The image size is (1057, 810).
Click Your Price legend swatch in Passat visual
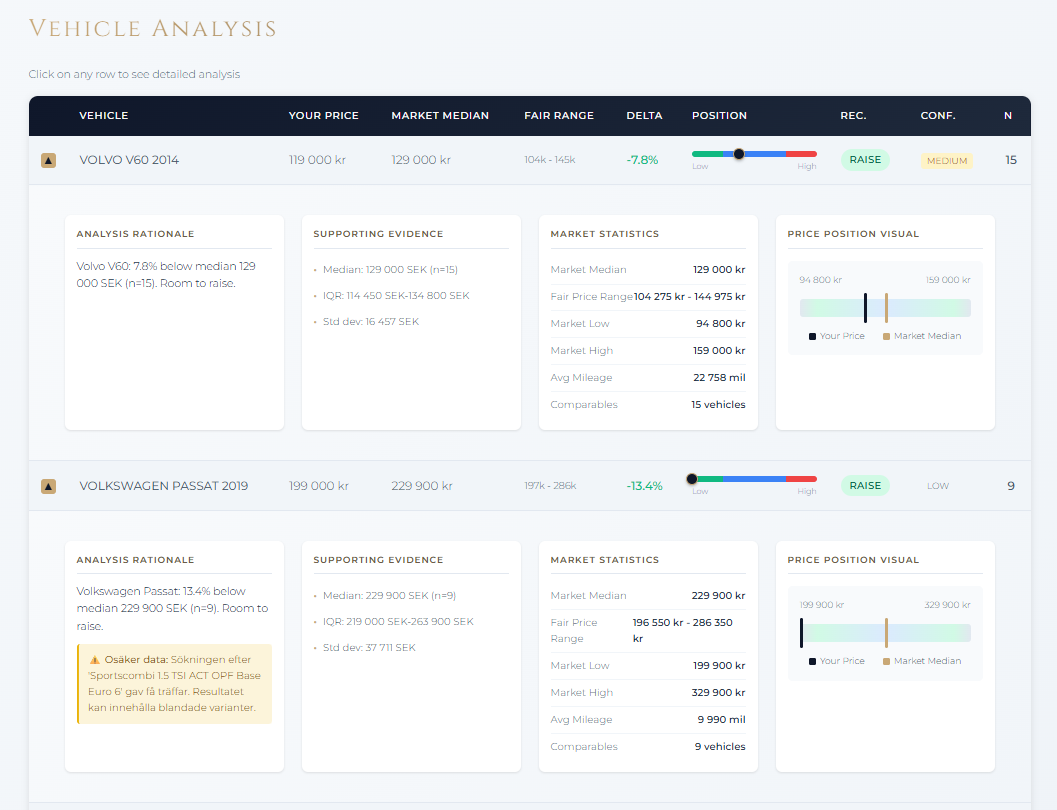coord(812,661)
